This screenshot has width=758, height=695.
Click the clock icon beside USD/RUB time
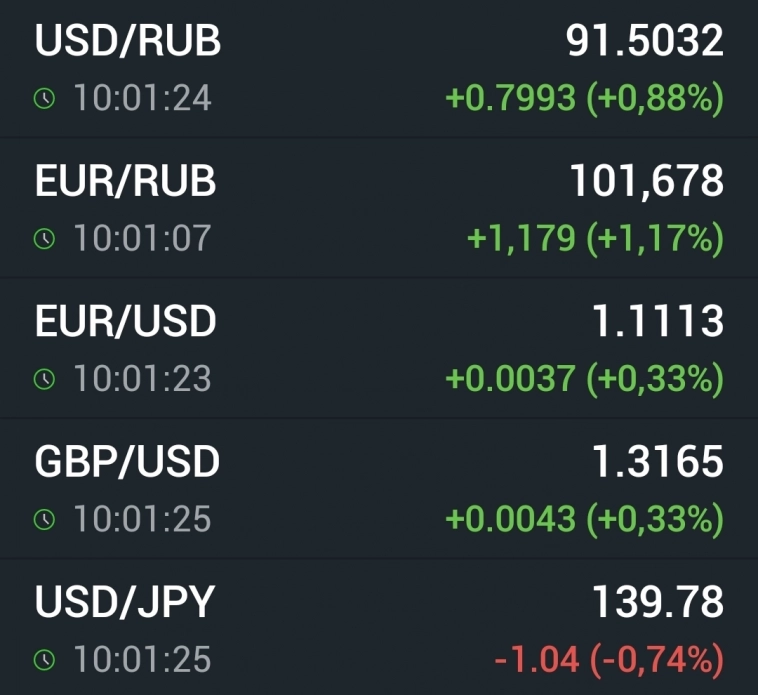click(44, 99)
